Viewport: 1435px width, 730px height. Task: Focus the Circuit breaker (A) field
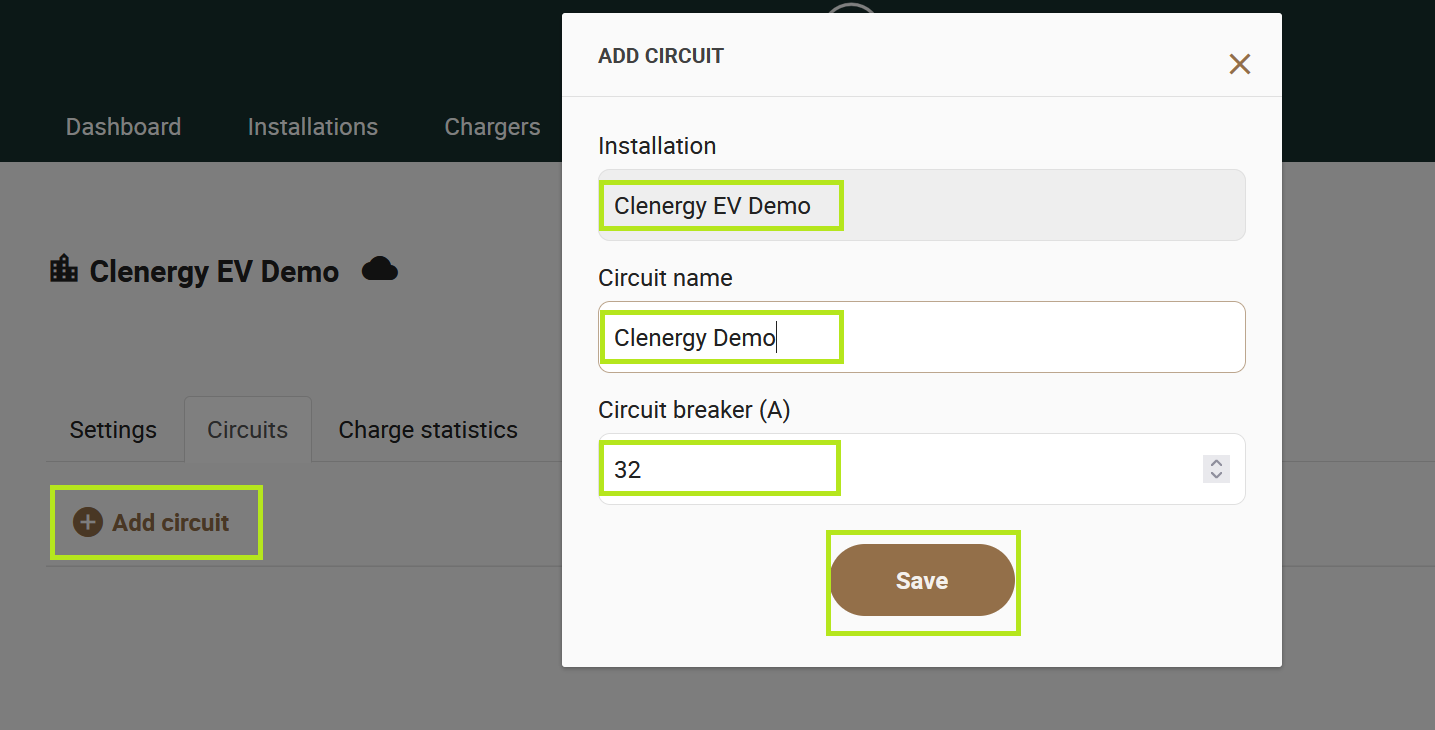(x=922, y=469)
